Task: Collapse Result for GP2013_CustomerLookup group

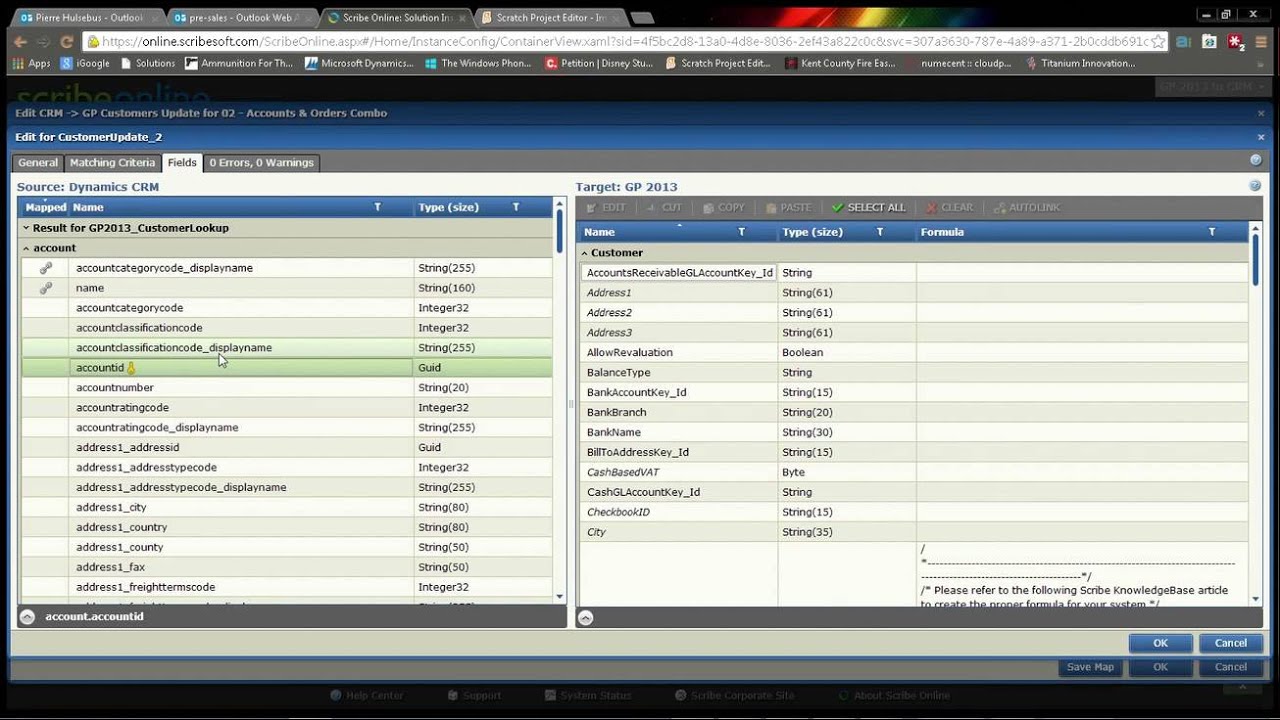Action: pyautogui.click(x=27, y=228)
